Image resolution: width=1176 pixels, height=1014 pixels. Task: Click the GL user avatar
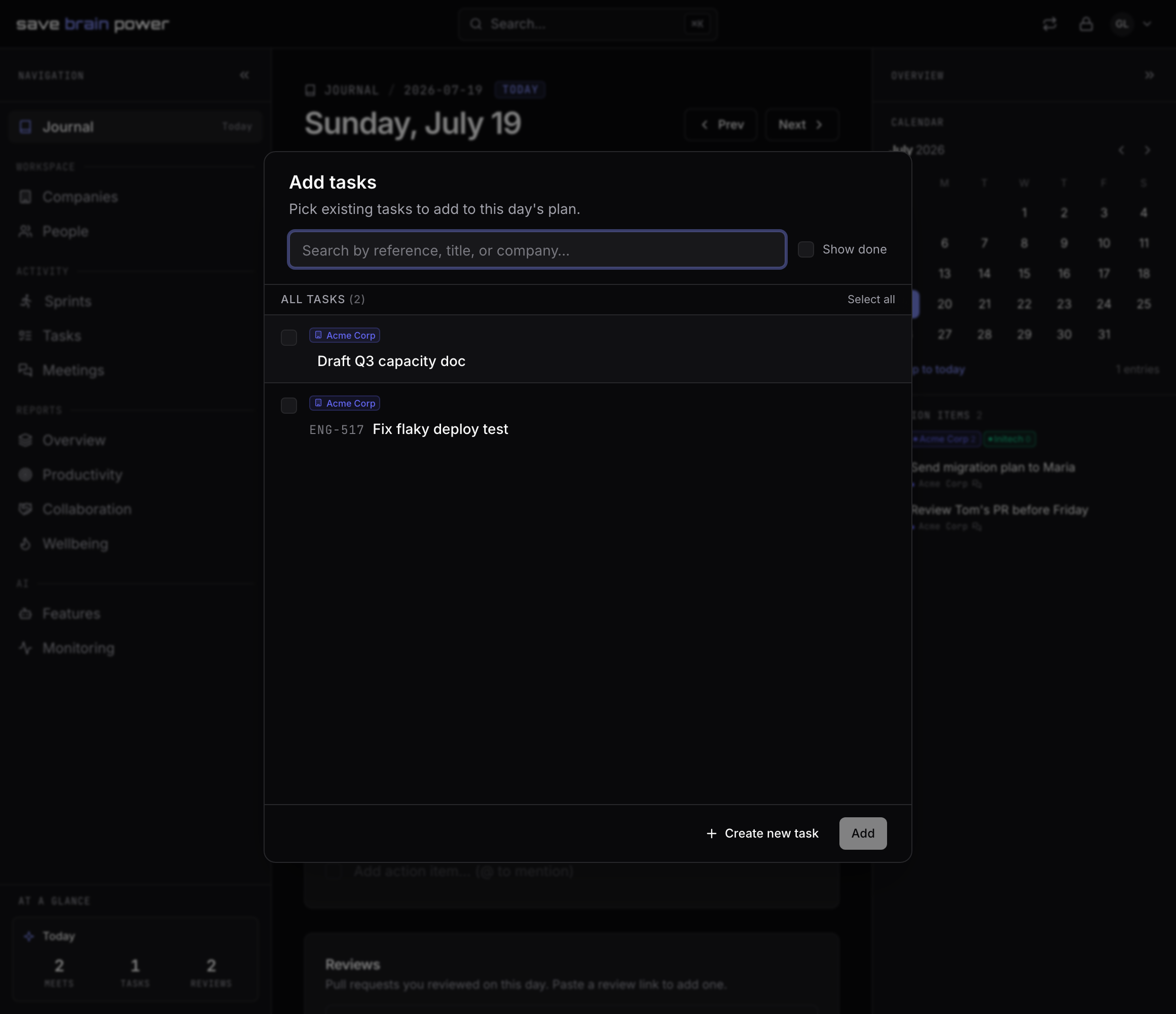point(1122,24)
